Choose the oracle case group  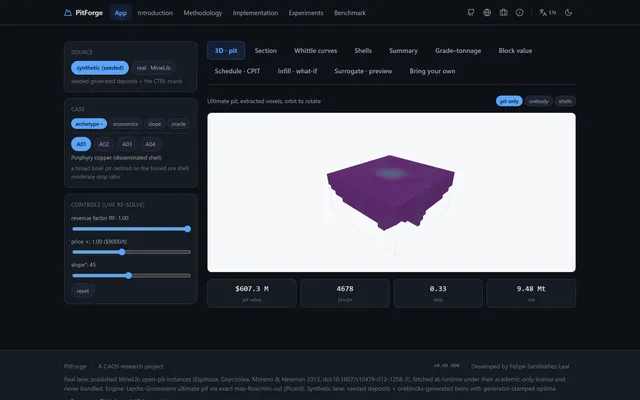click(178, 124)
